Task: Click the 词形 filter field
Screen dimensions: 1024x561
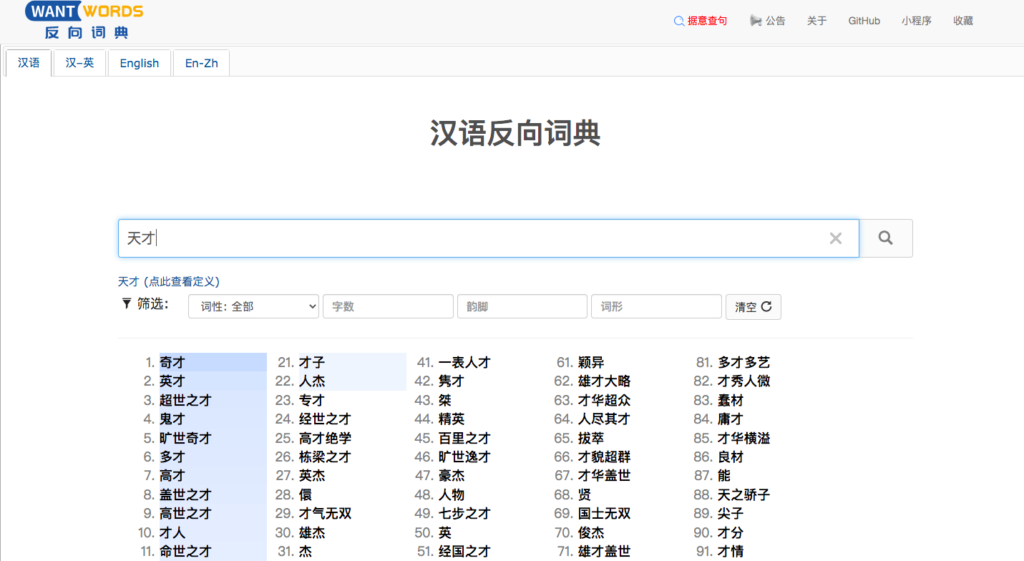Action: [656, 306]
